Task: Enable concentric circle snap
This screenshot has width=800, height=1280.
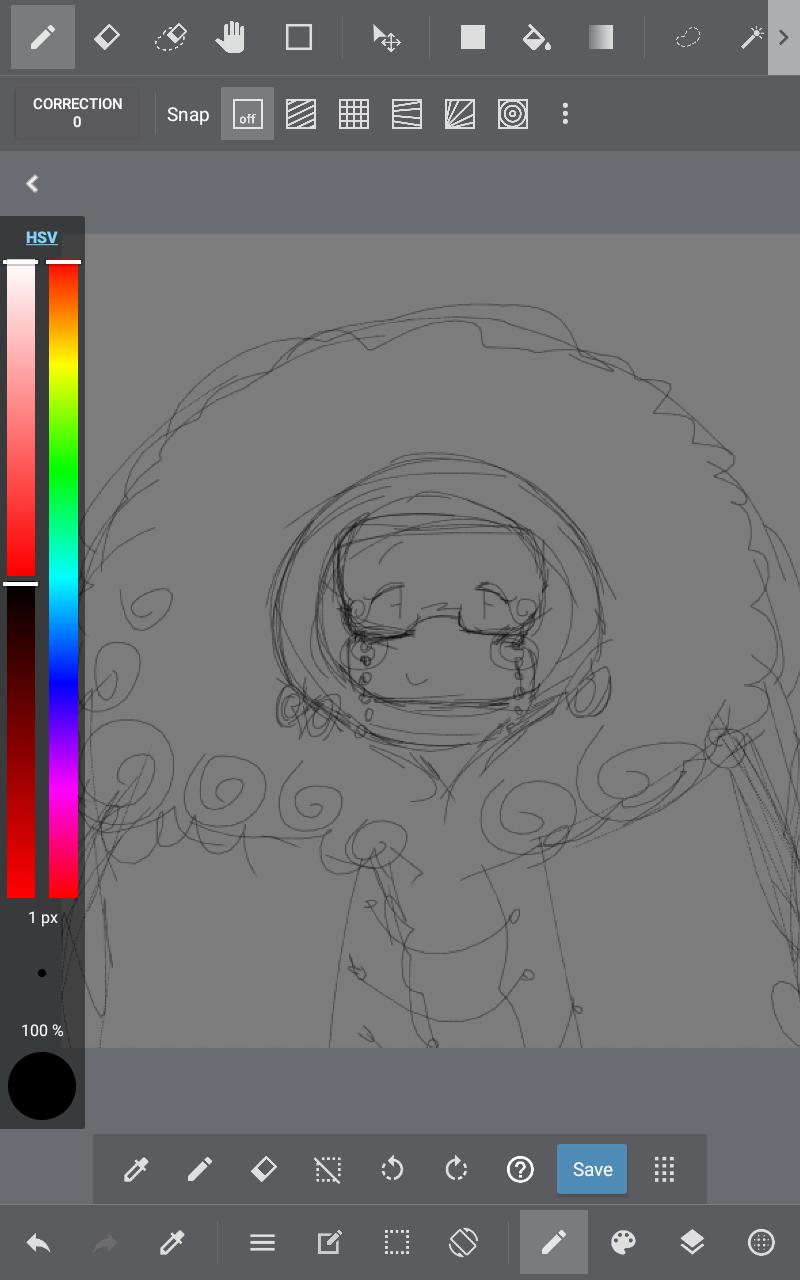Action: pos(513,114)
